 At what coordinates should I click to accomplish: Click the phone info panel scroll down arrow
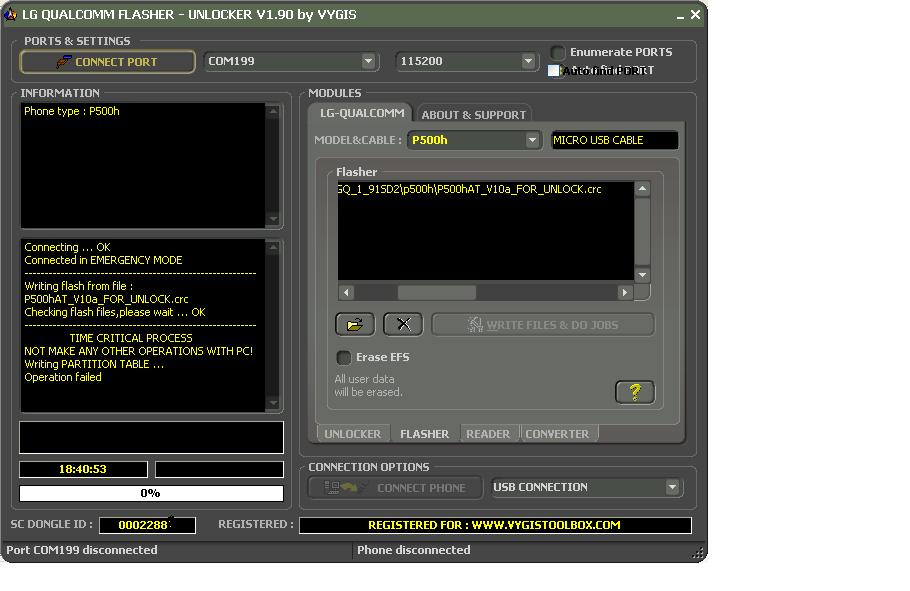click(x=273, y=219)
